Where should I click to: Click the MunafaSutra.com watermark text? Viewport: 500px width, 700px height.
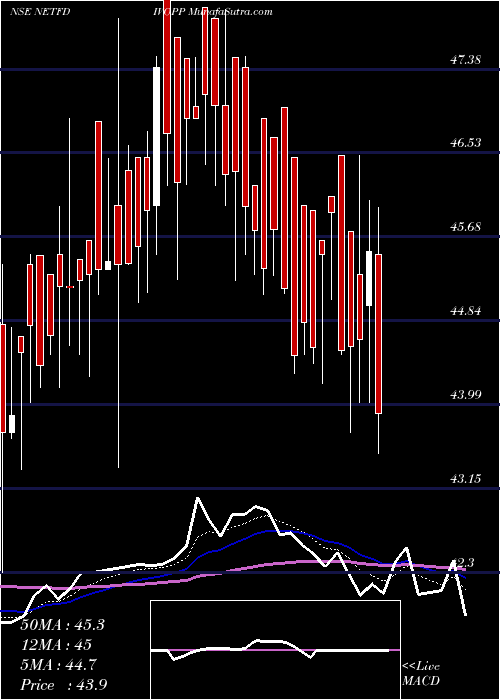click(x=230, y=12)
